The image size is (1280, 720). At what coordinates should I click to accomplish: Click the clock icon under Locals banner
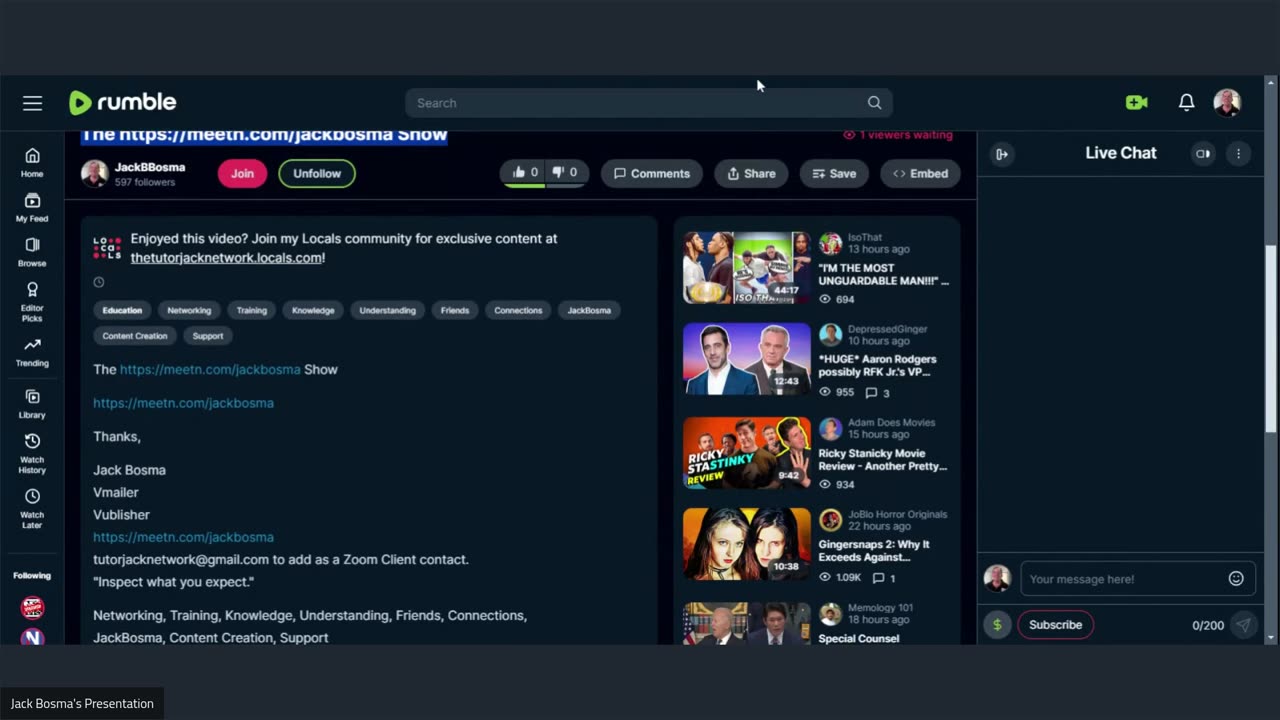[x=99, y=282]
